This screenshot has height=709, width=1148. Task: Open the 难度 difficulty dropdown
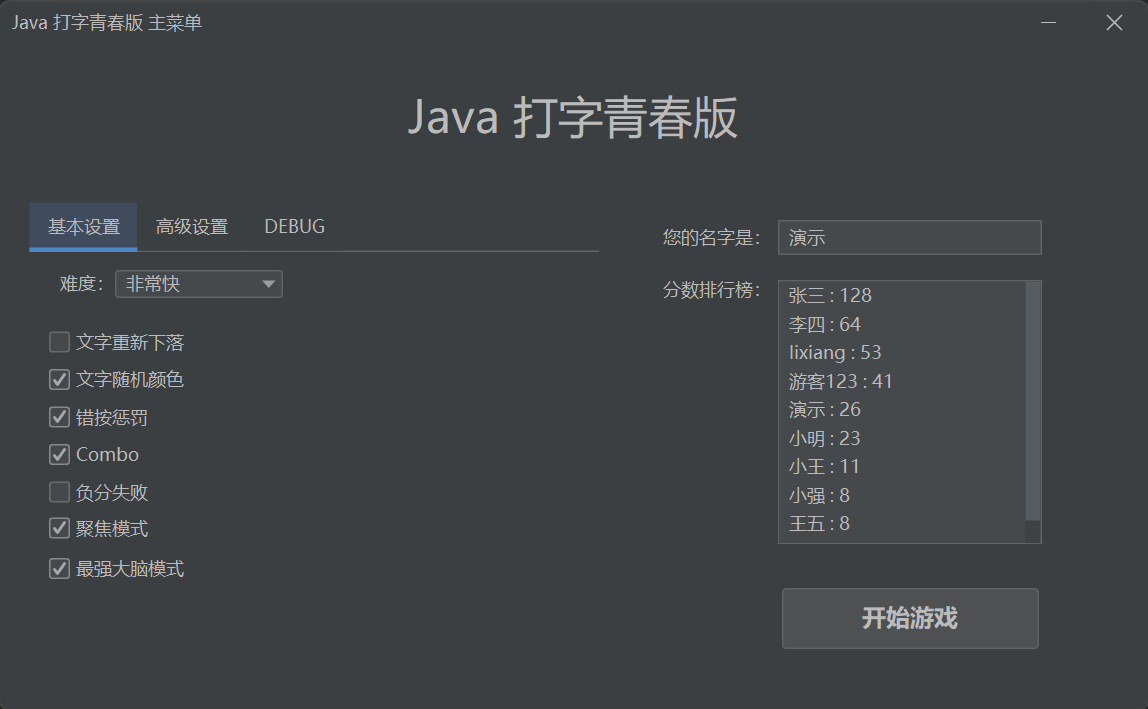point(198,284)
